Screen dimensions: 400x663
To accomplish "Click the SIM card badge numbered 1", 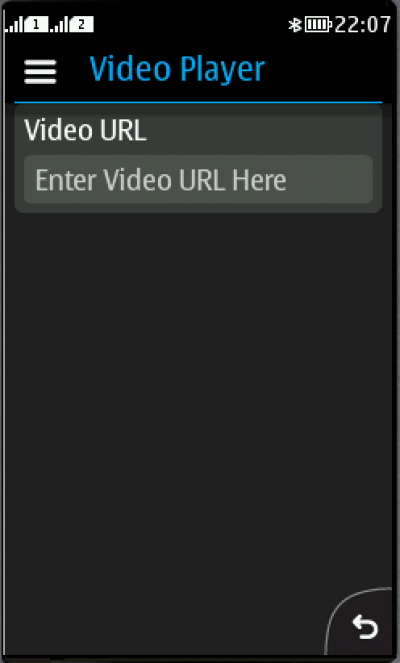I will [36, 25].
